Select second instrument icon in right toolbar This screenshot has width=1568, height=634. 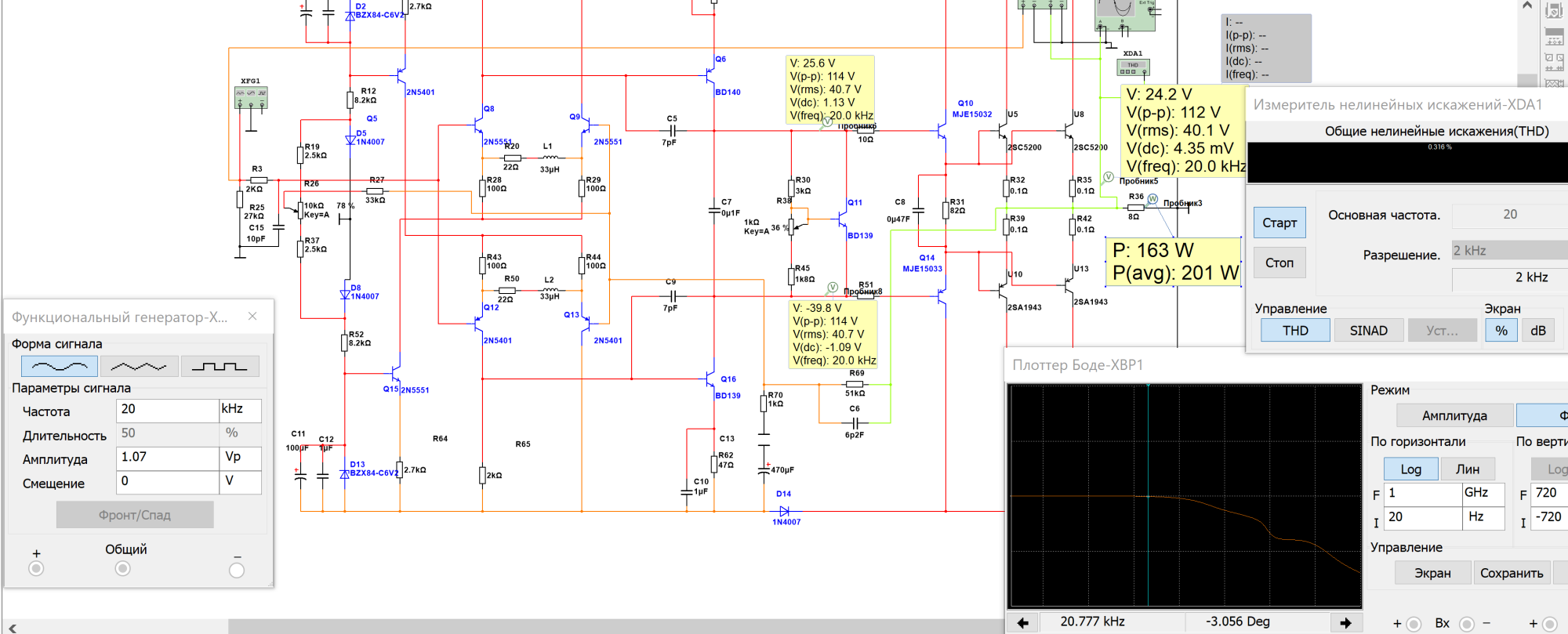pos(1553,36)
